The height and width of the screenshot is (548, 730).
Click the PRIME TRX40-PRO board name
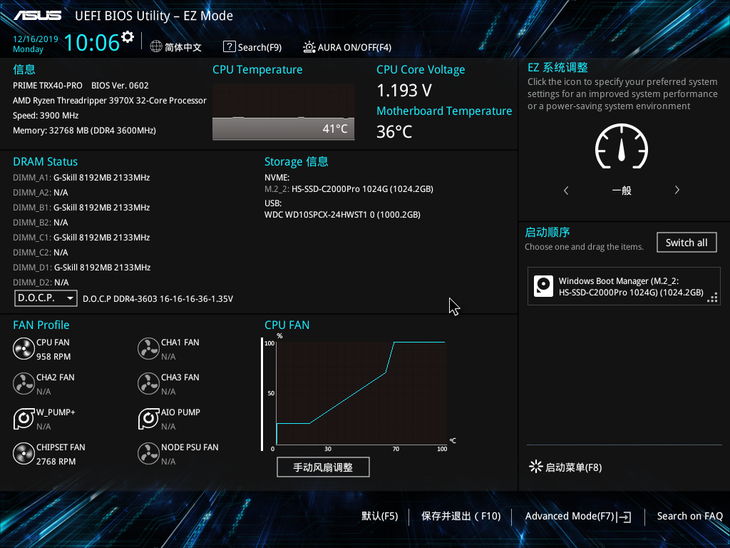[47, 86]
